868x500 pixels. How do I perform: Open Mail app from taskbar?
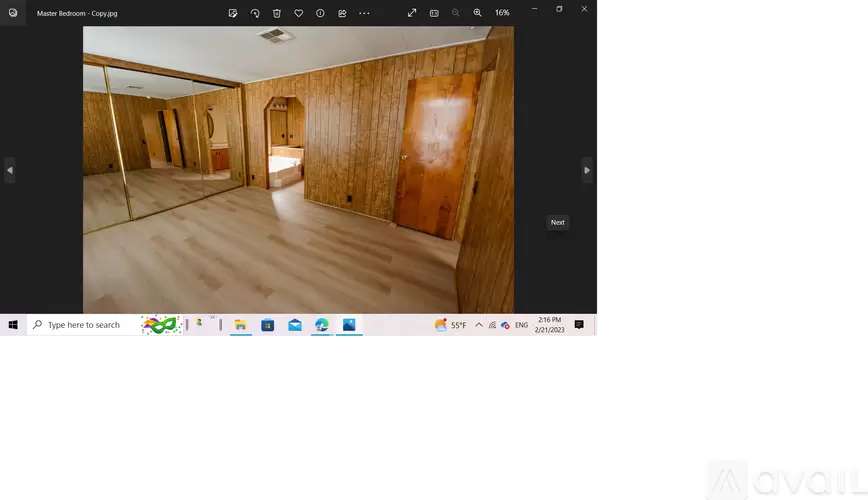[295, 325]
